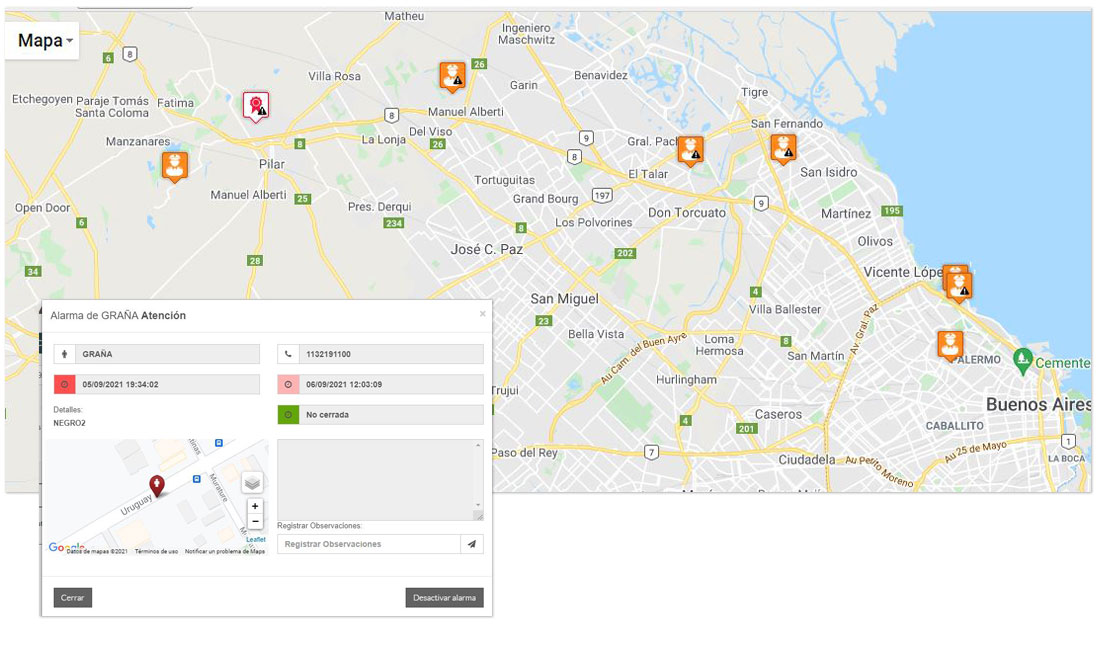This screenshot has width=1100, height=650.
Task: Click the San Miguel map label
Action: [565, 299]
